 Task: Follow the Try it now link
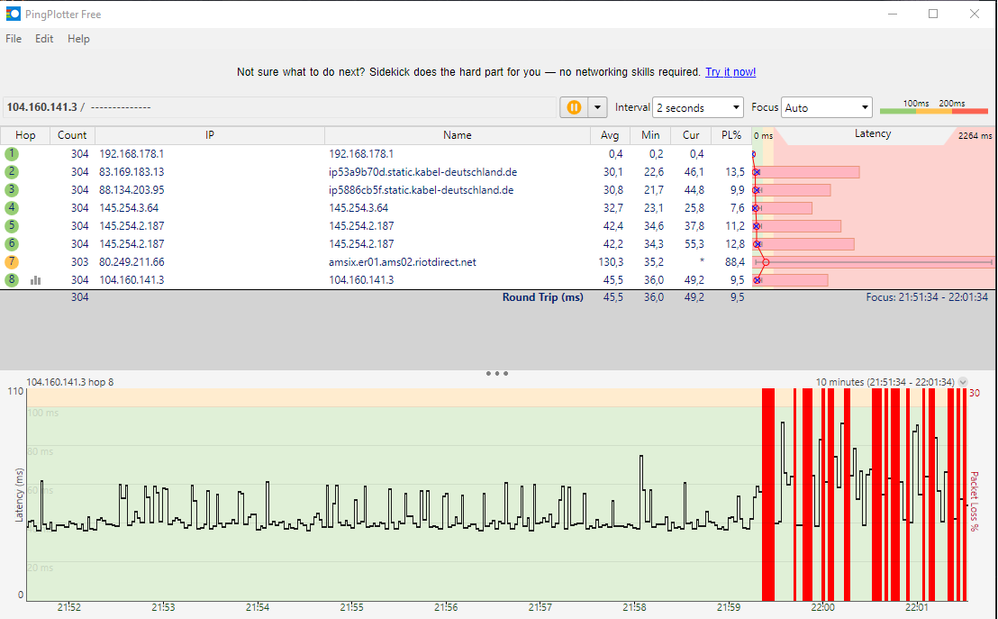(x=731, y=72)
